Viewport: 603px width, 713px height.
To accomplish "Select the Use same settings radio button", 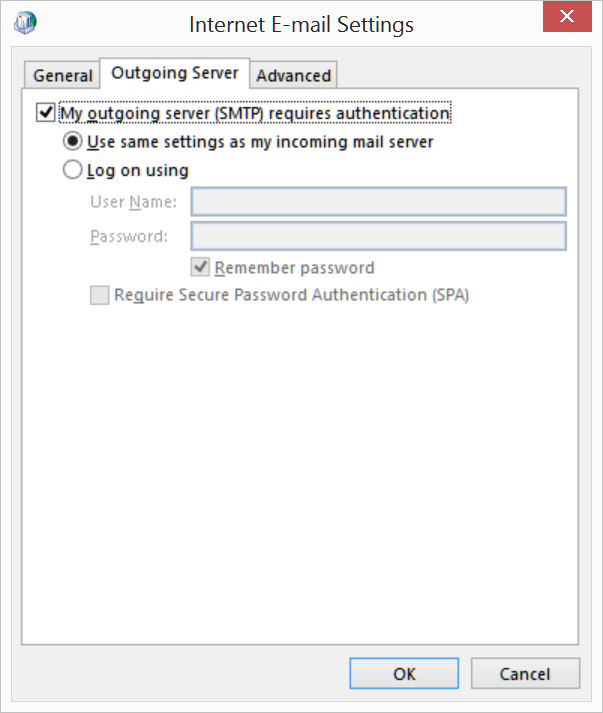I will pyautogui.click(x=73, y=142).
